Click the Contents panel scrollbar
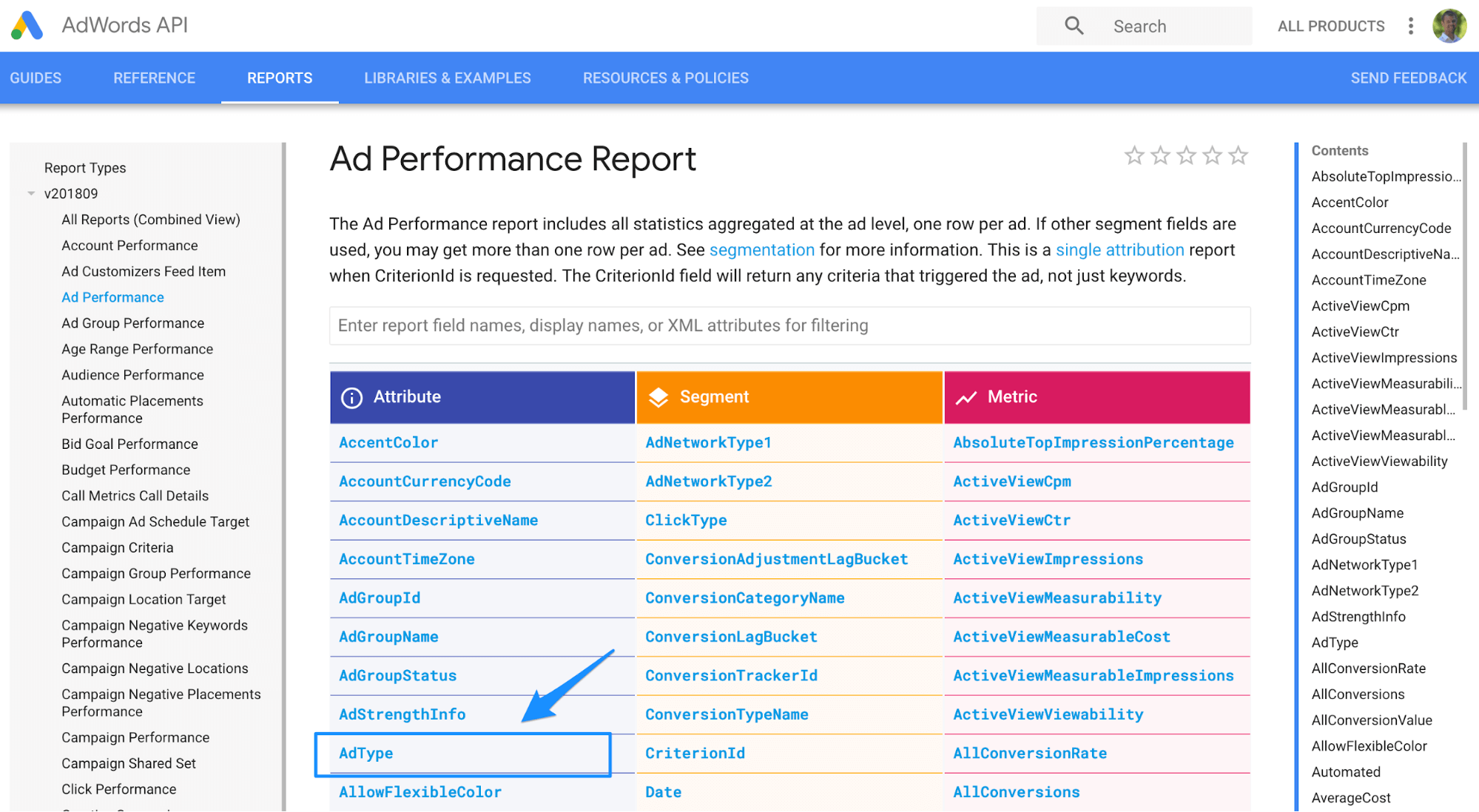The height and width of the screenshot is (812, 1479). point(1465,276)
